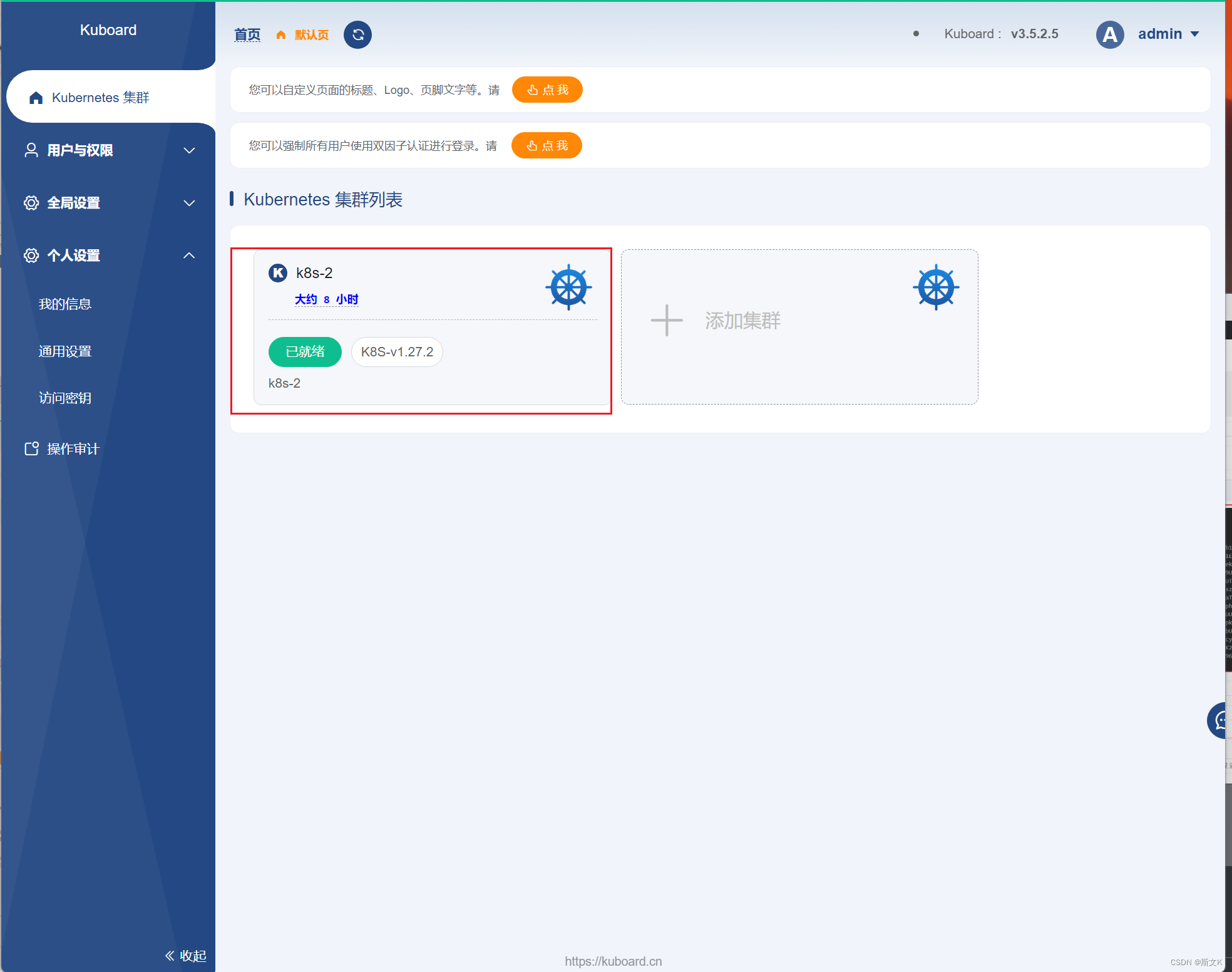
Task: Collapse the 个人设置 menu chevron
Action: [189, 256]
